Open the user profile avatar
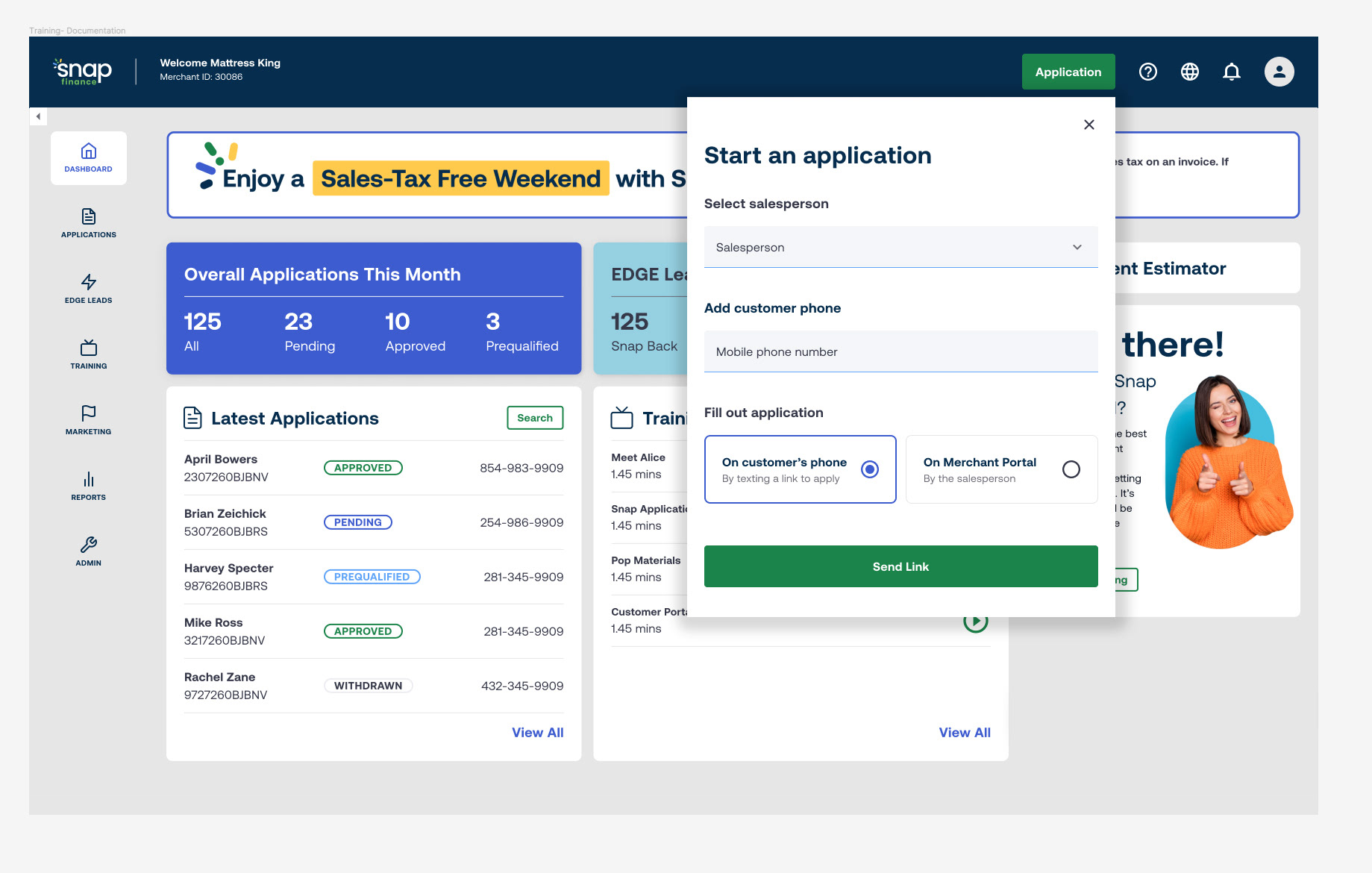1372x873 pixels. [x=1279, y=72]
